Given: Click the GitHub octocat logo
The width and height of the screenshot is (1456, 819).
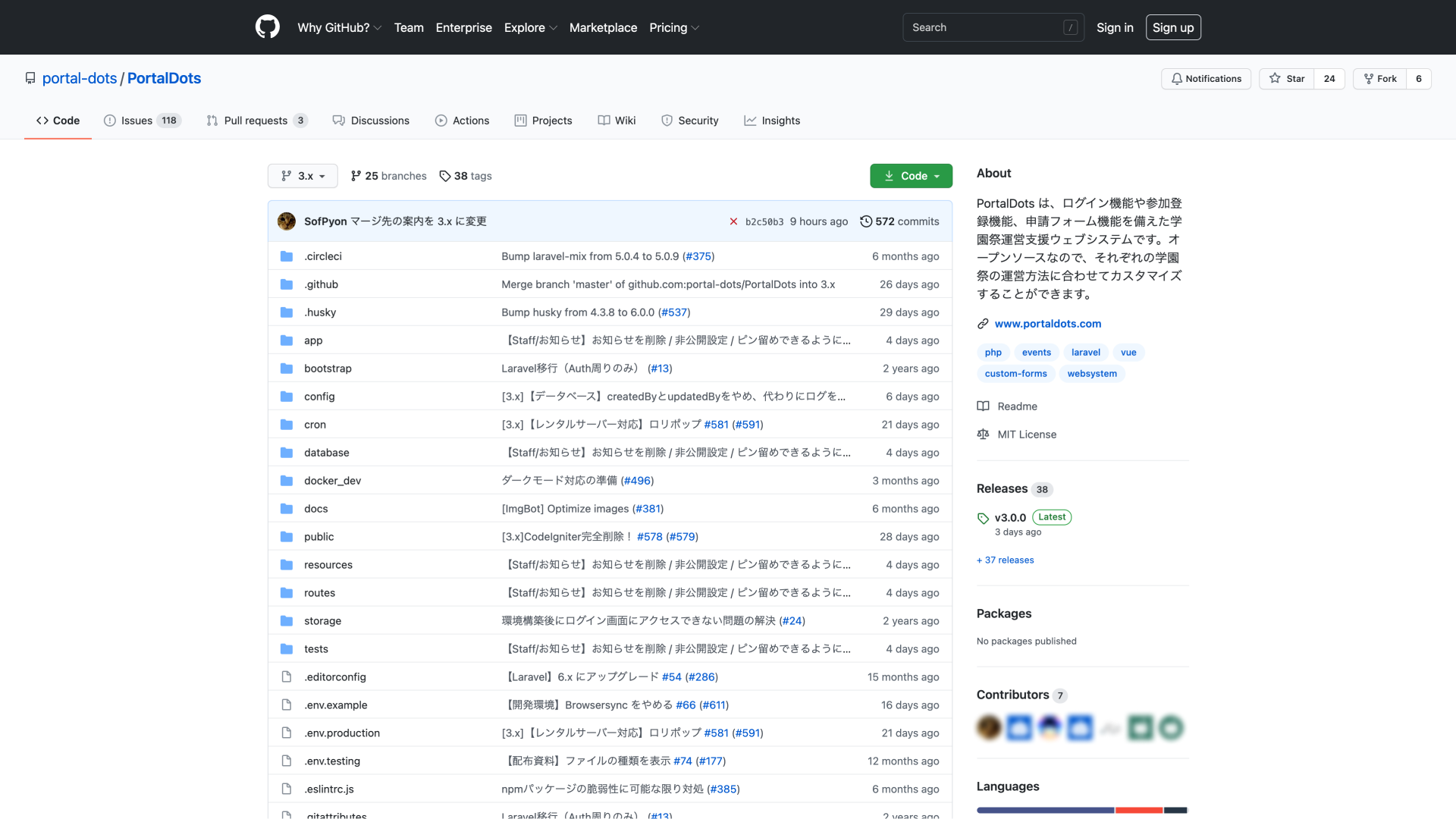Looking at the screenshot, I should pos(267,27).
